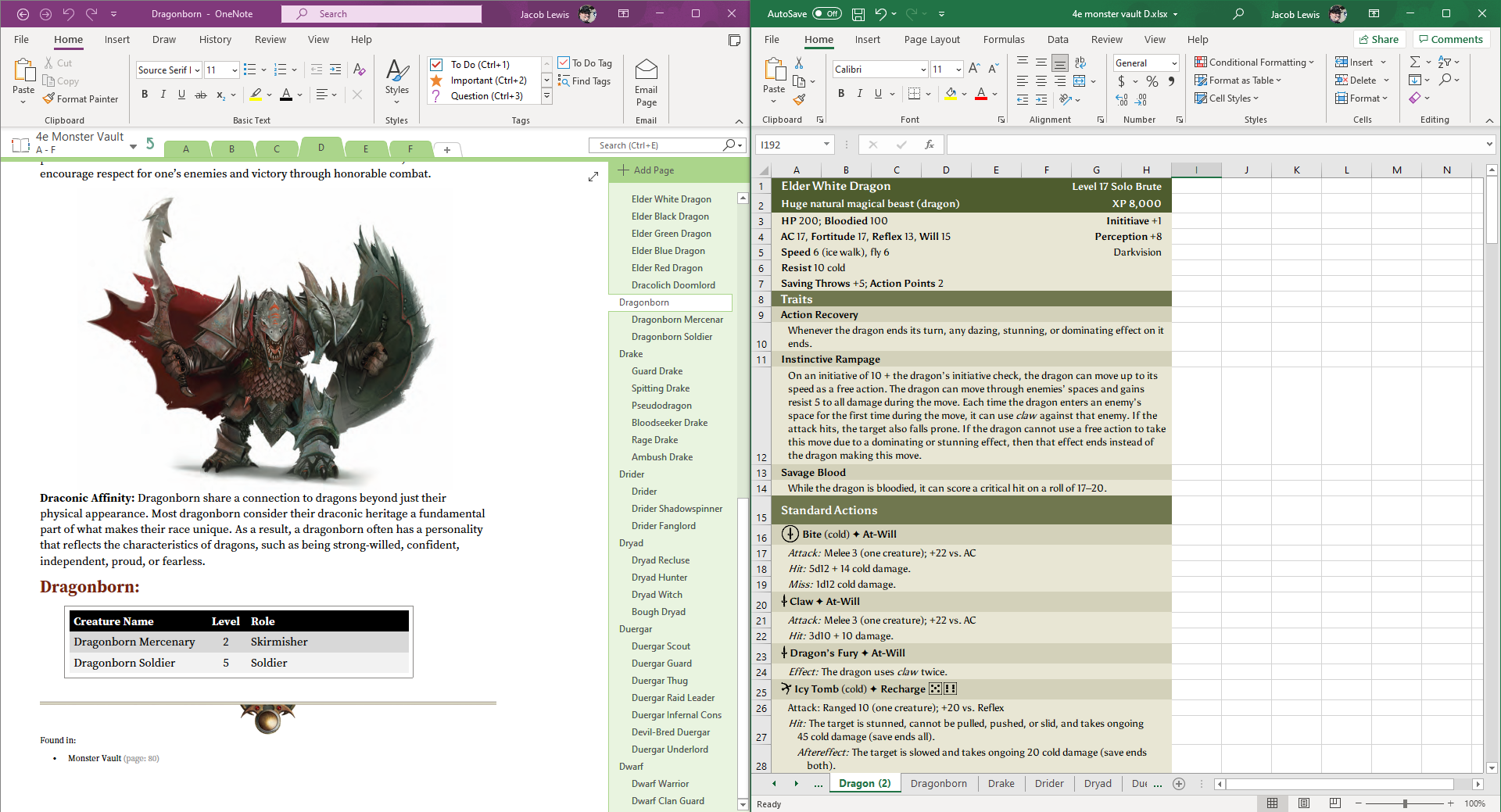Viewport: 1501px width, 812px height.
Task: Collapse the Excel ribbon
Action: pyautogui.click(x=1489, y=120)
